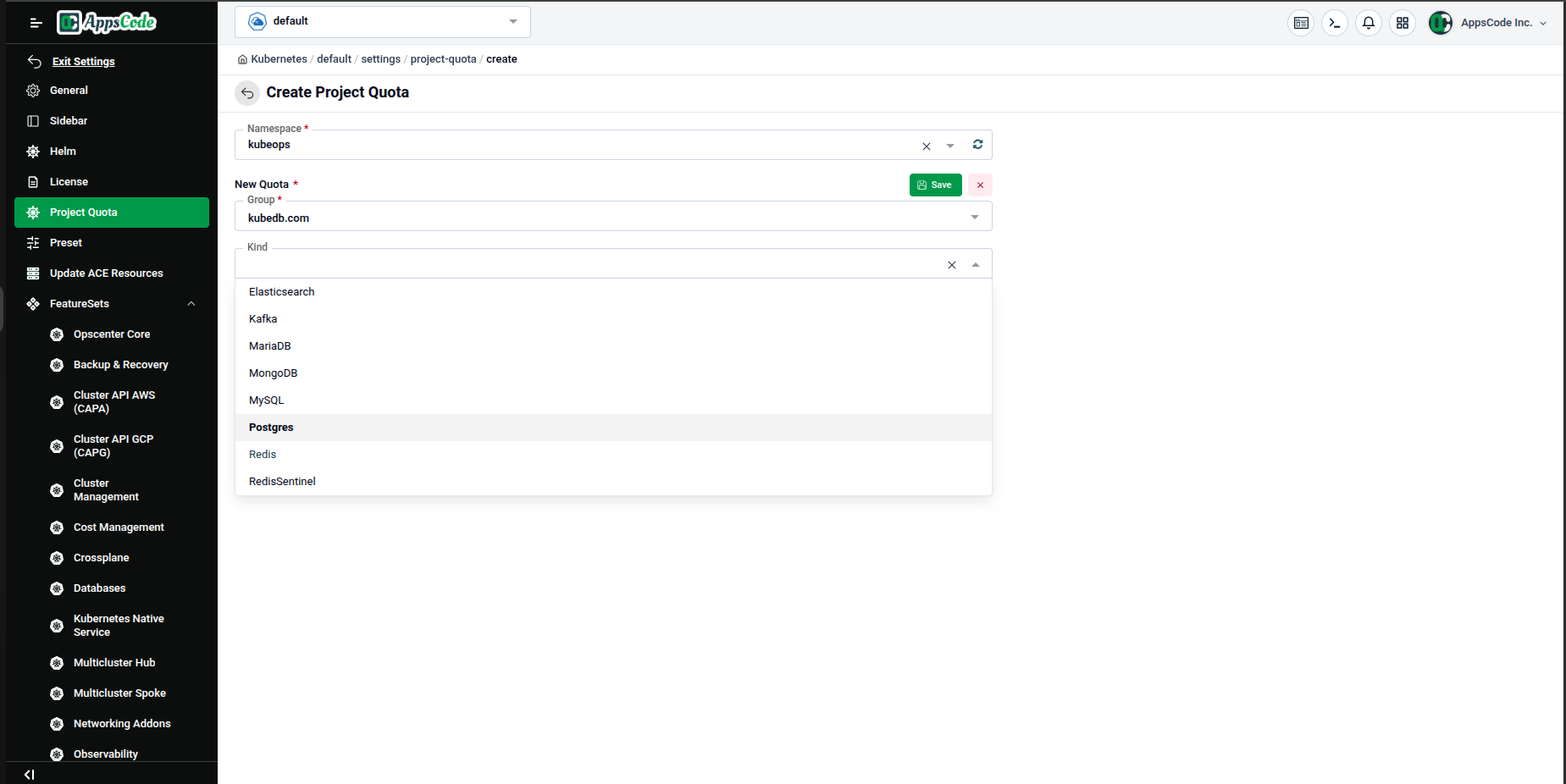Open General settings in the sidebar
This screenshot has height=784, width=1566.
coord(69,90)
